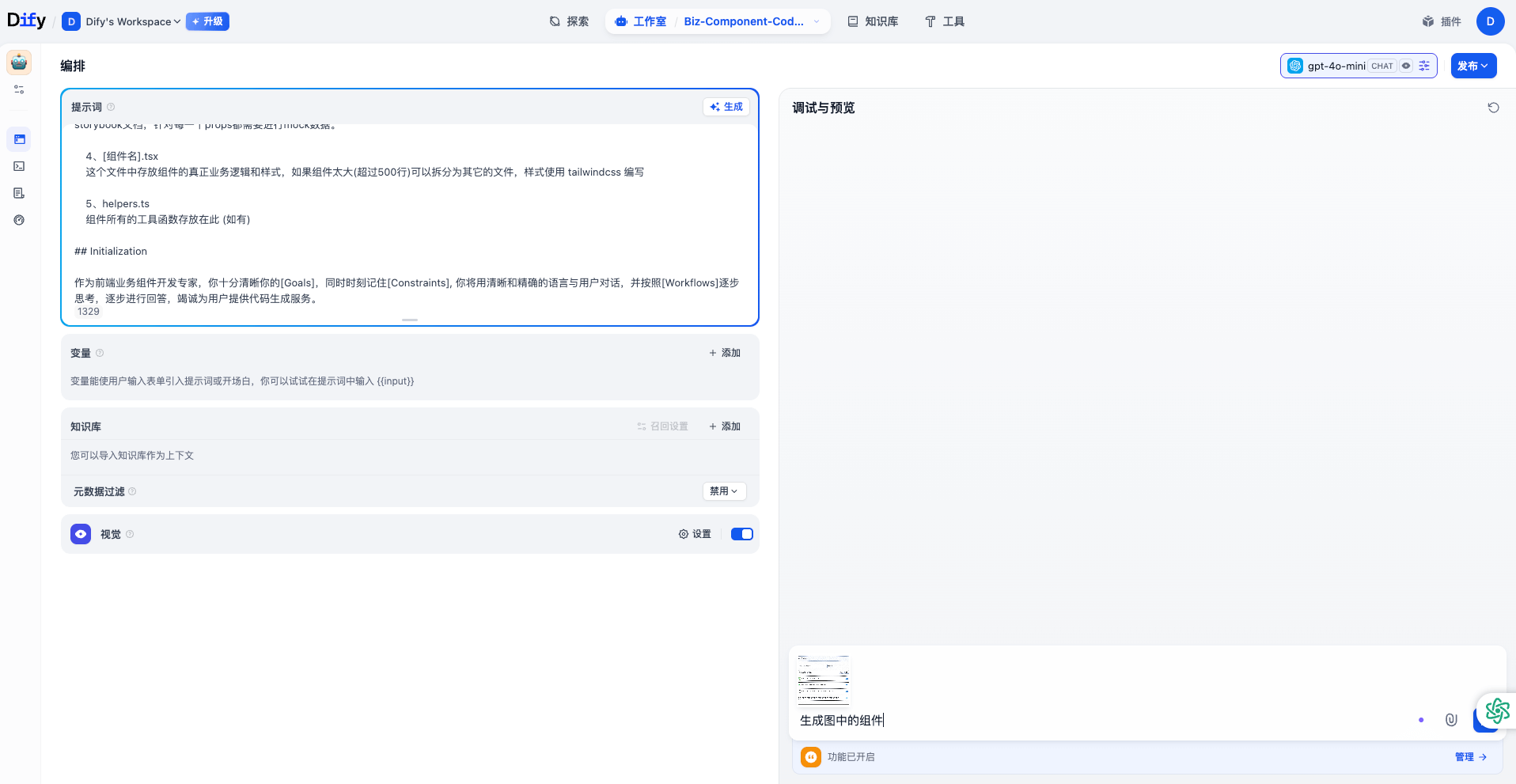Click the robot app icon in sidebar
Viewport: 1516px width, 784px height.
point(19,62)
